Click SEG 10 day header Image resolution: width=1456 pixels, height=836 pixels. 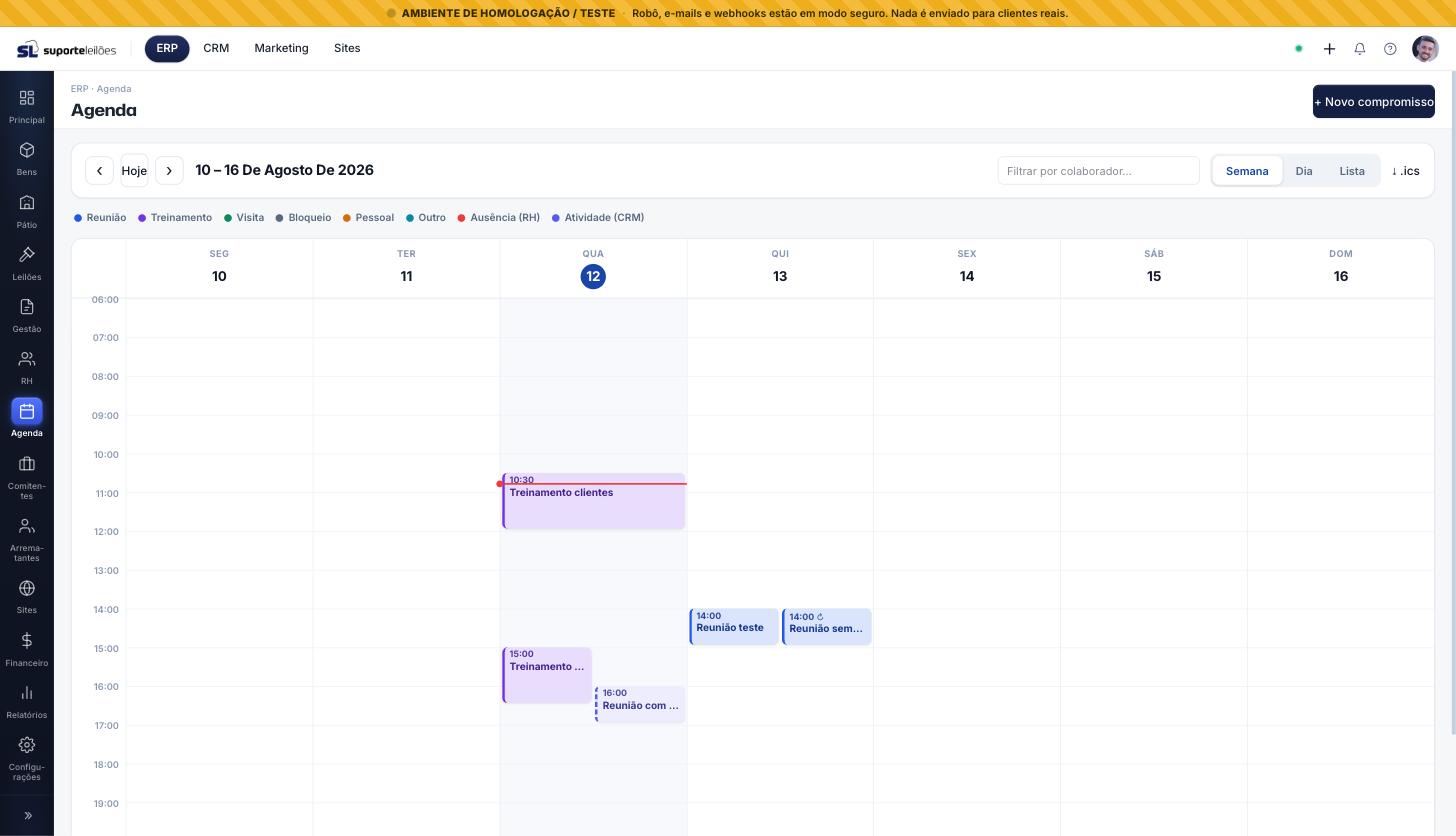pyautogui.click(x=219, y=267)
